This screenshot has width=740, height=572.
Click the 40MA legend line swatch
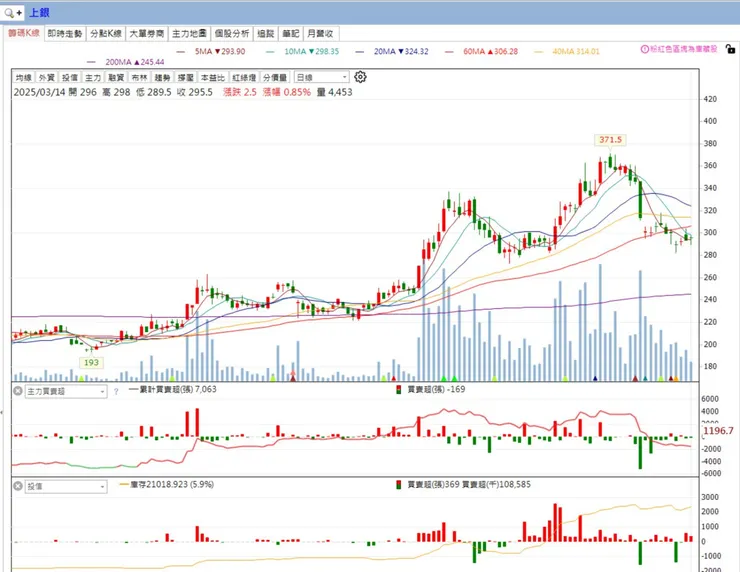[538, 51]
